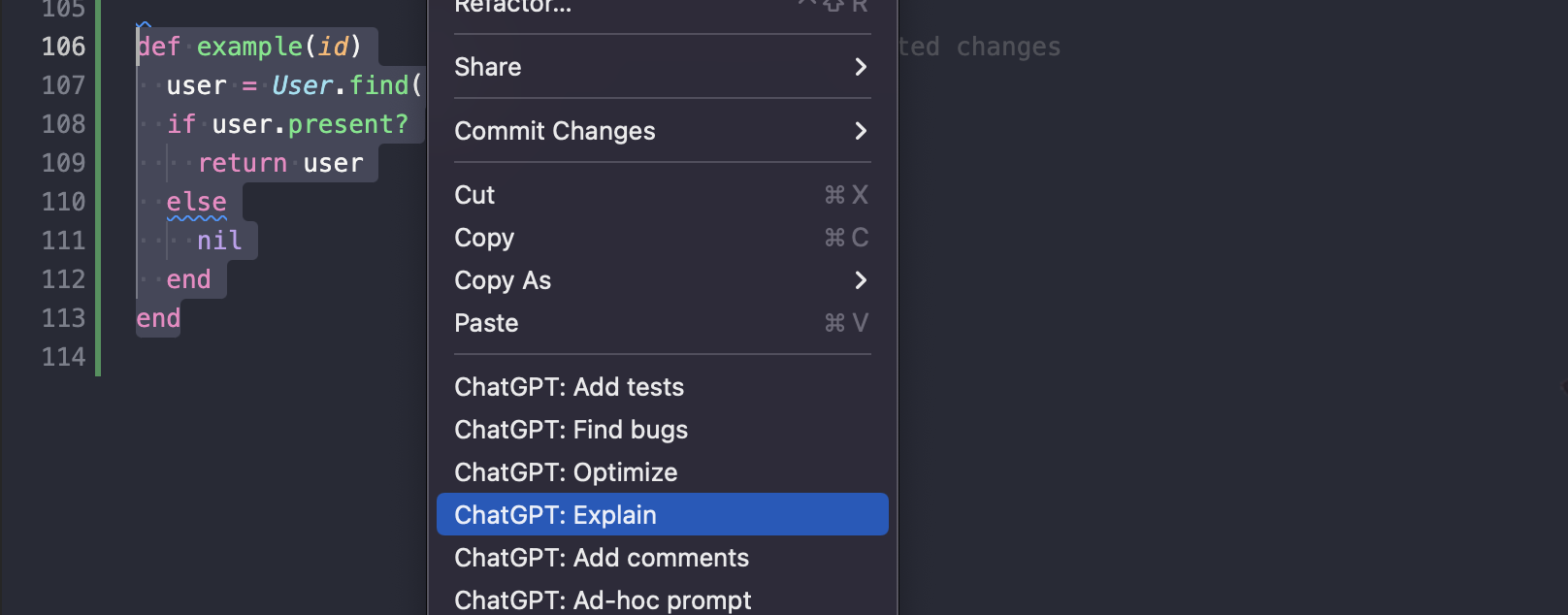Click the Copy As menu item
Screen dimensions: 1568x615
tap(503, 280)
